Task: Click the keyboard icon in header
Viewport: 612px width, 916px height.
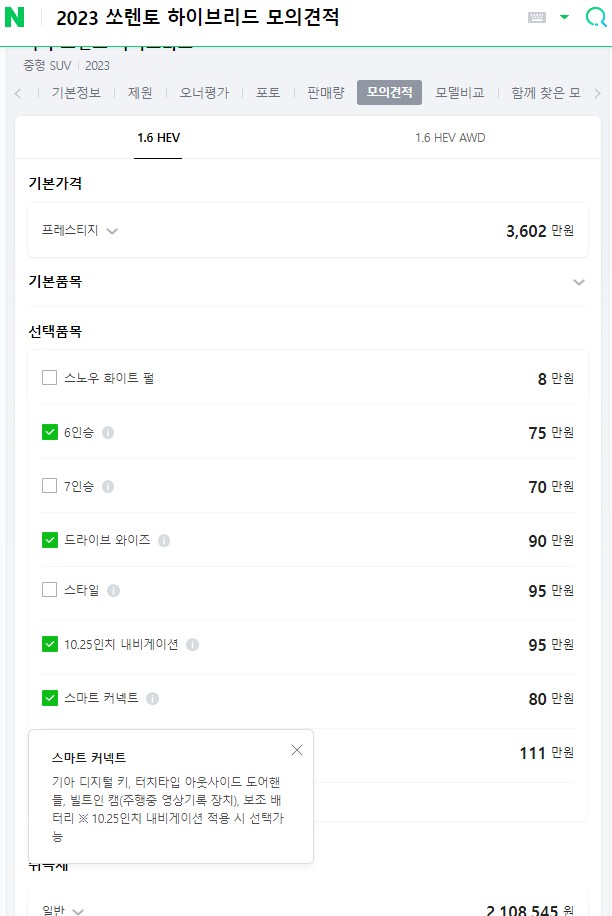Action: [537, 17]
